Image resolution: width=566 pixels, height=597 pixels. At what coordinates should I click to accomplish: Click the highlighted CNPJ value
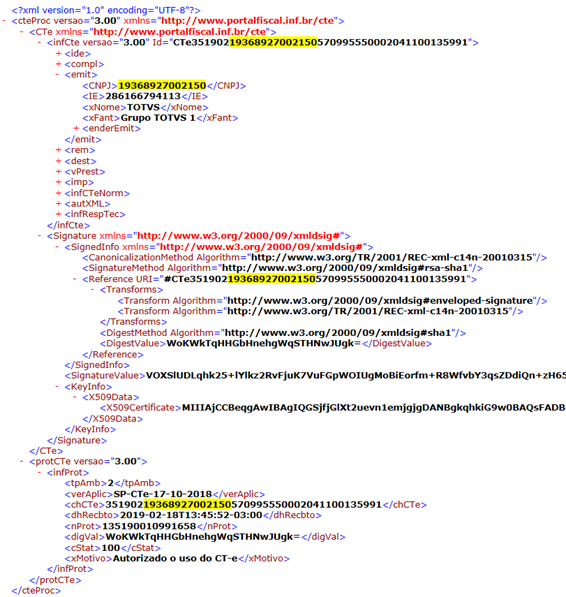162,86
